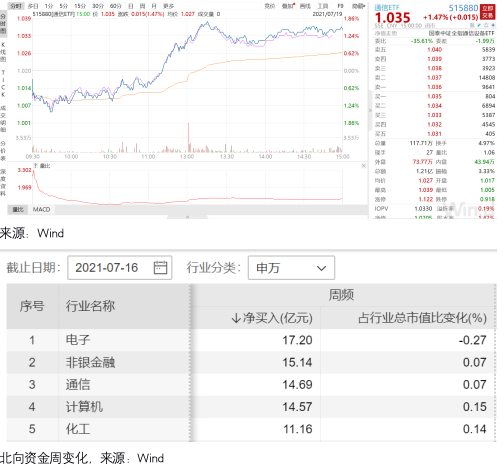Click the 画线 drawing toolbar item
The image size is (504, 472).
305,6
